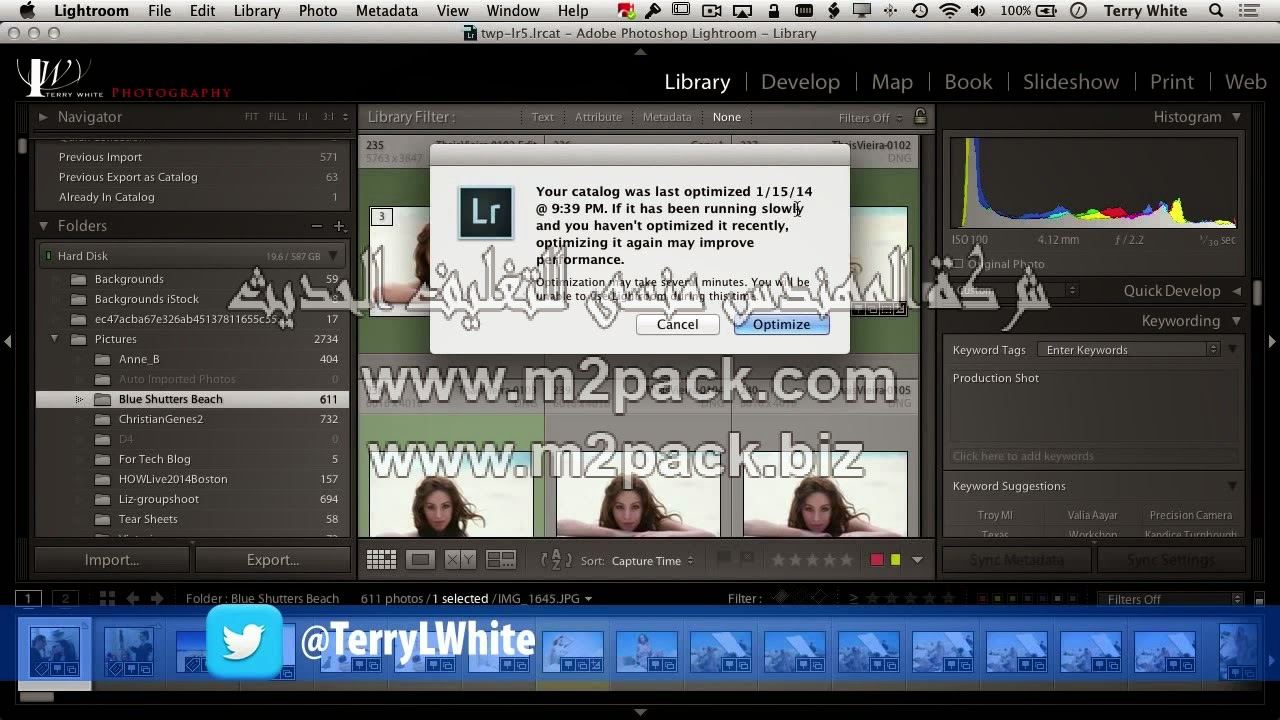Hide the bottom filmstrip panel arrow

point(640,712)
